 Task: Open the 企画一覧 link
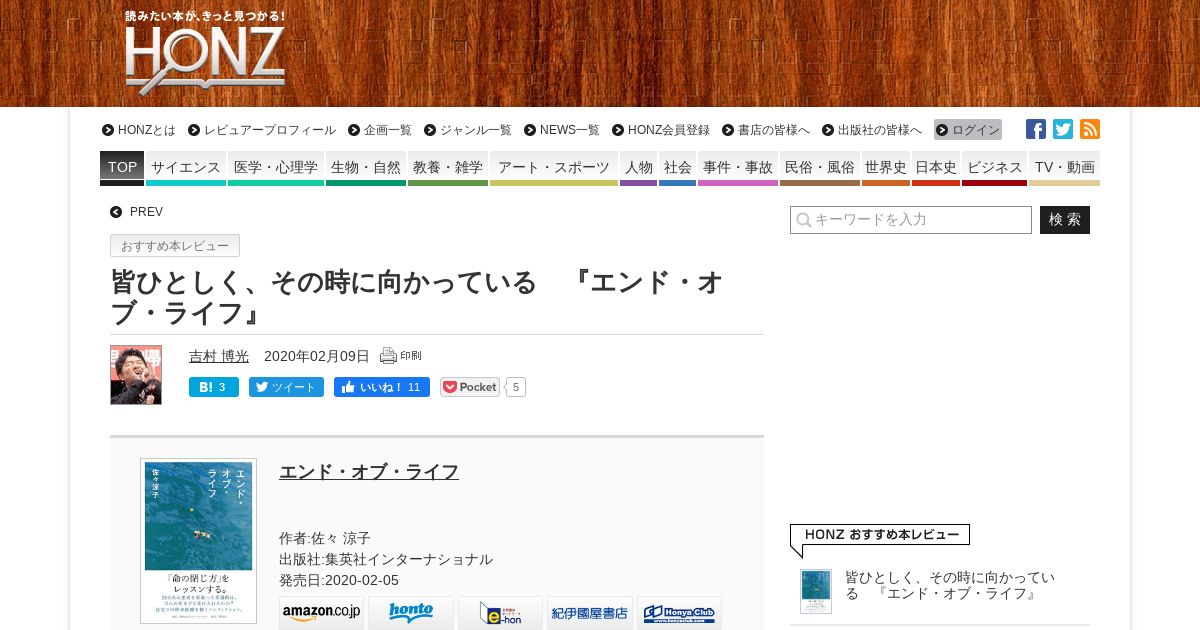[380, 130]
